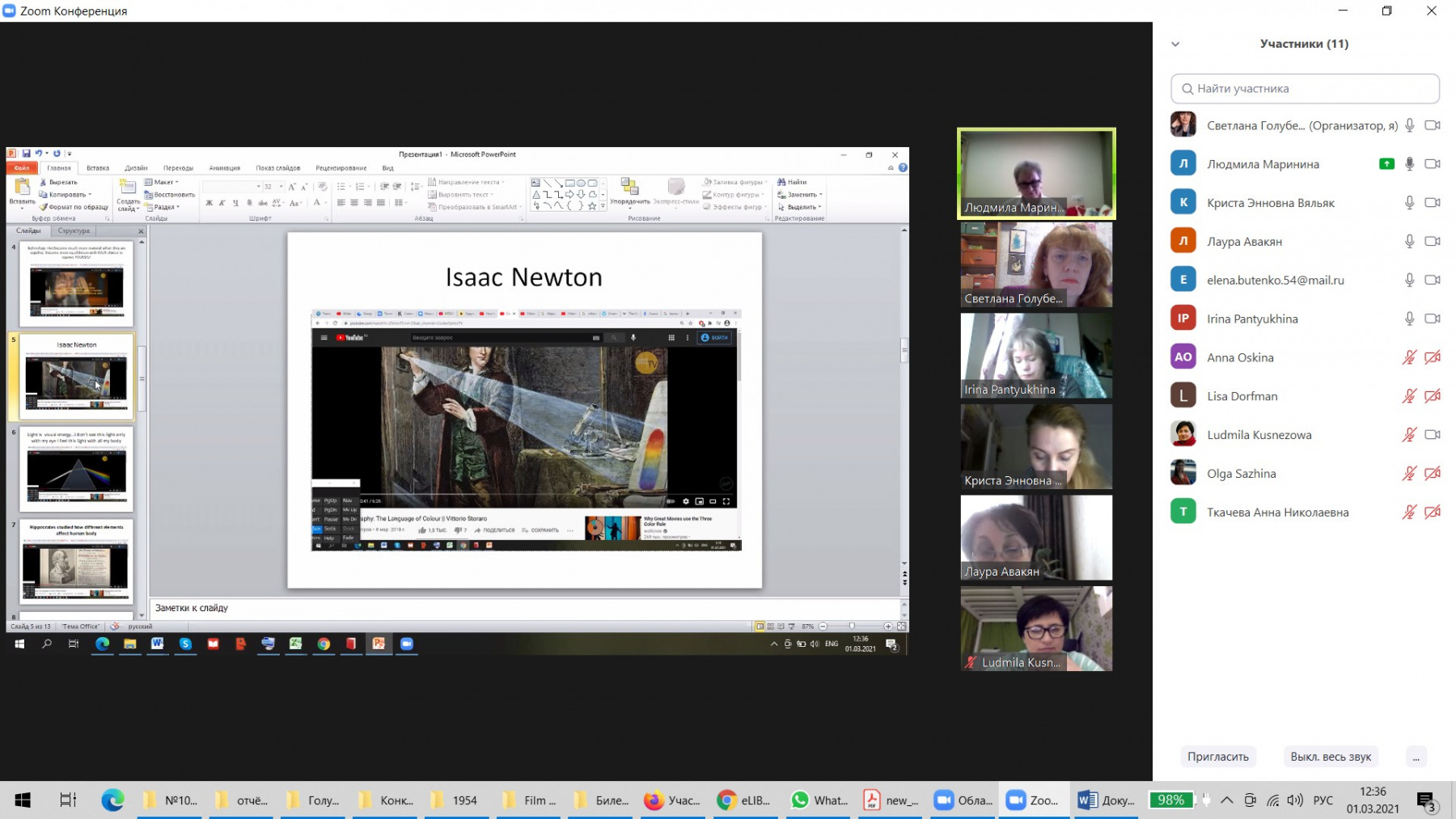Screen dimensions: 1456x819
Task: Toggle Светлана Голубе camera icon in participants list
Action: pyautogui.click(x=1433, y=125)
